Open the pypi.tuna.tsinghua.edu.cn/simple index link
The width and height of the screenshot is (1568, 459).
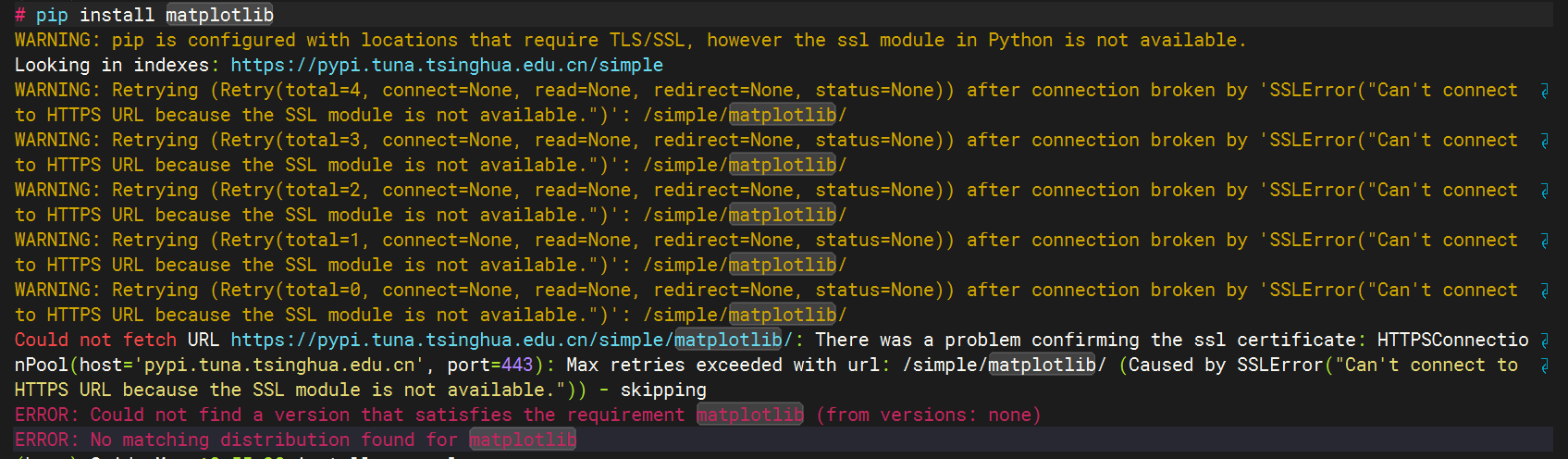(447, 66)
